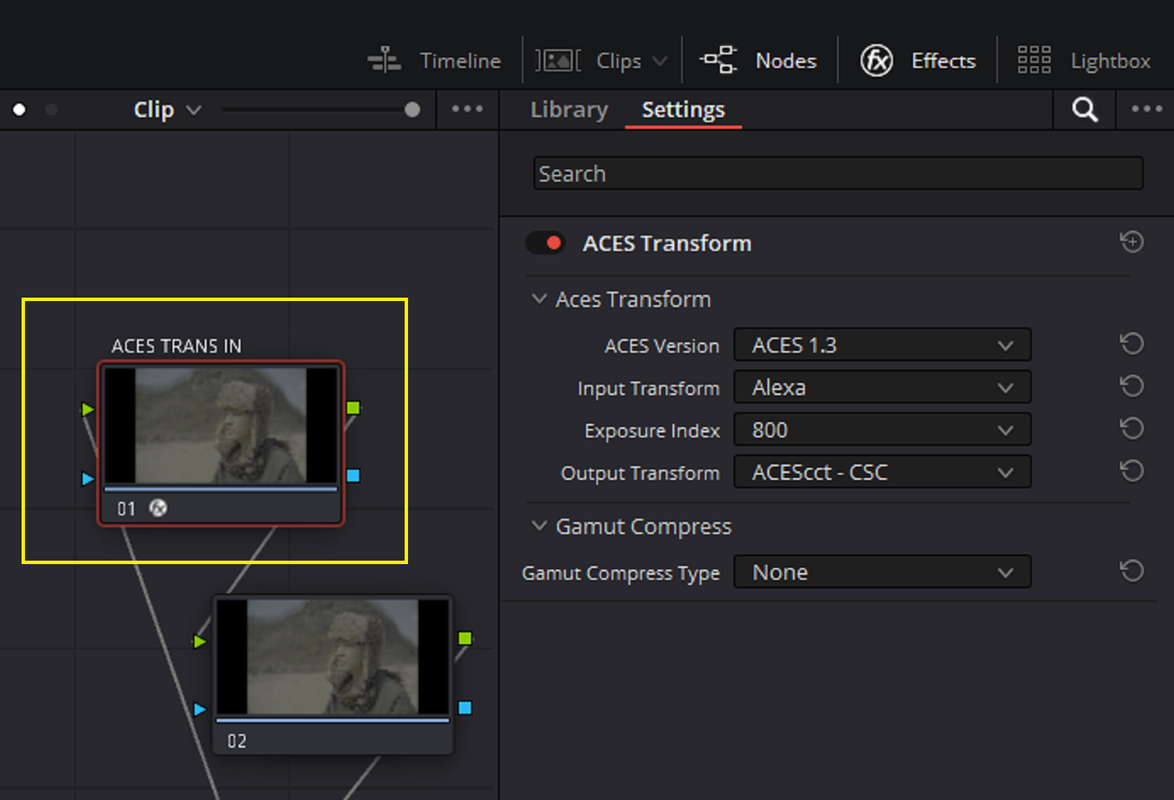Reset all ACES Transform settings

pyautogui.click(x=1131, y=242)
